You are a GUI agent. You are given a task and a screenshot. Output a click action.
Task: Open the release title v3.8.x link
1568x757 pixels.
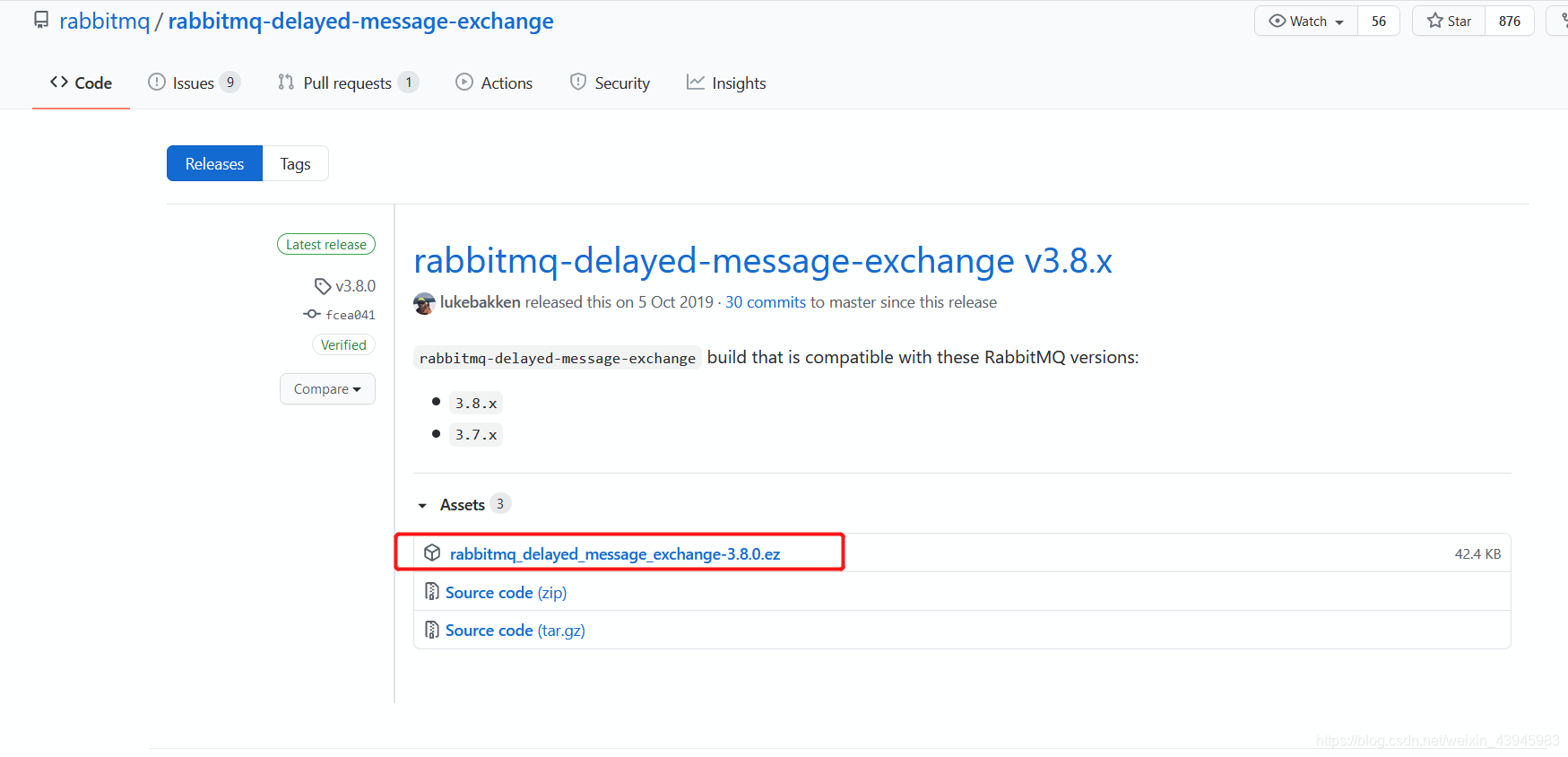click(763, 261)
